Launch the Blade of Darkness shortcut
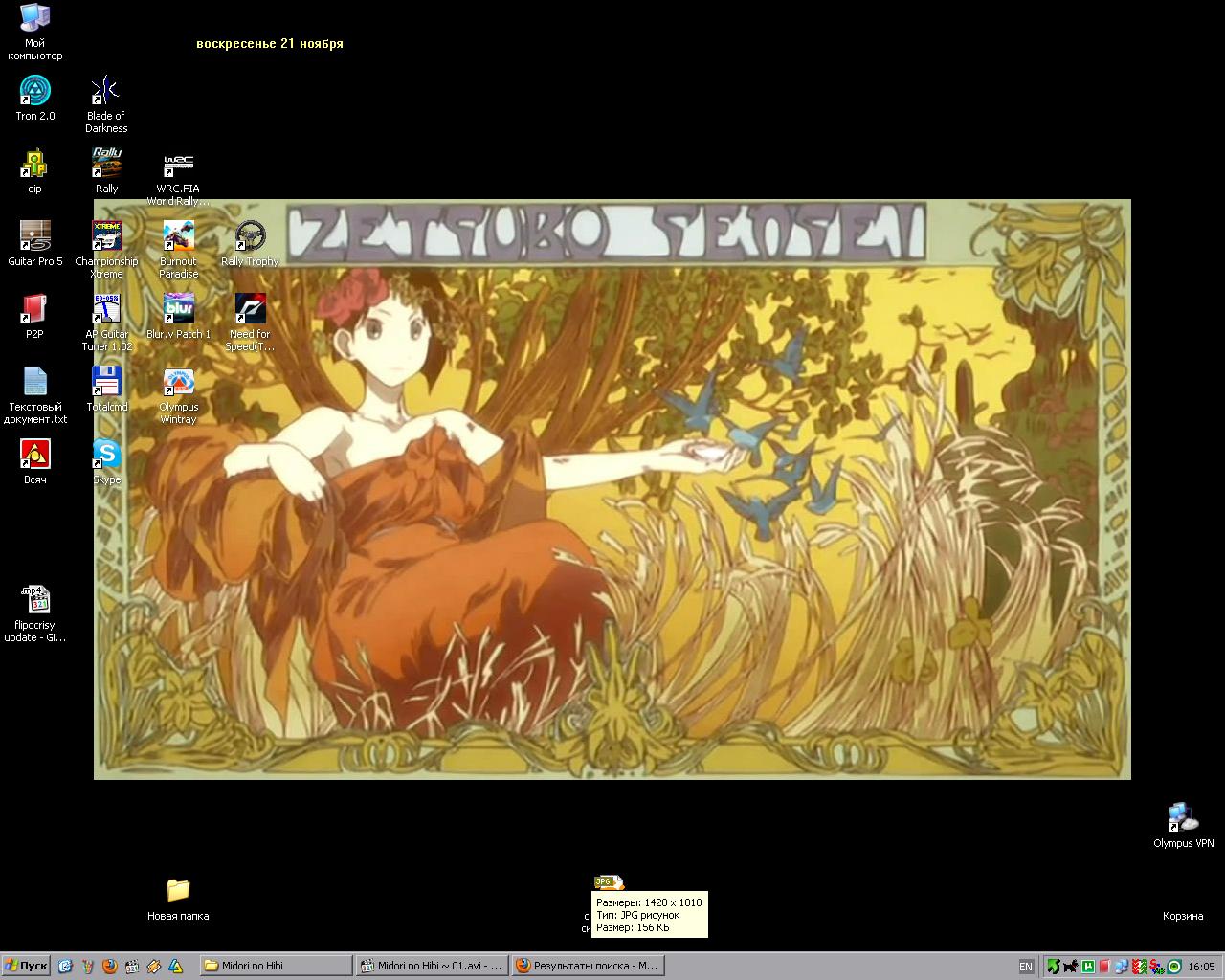 [105, 92]
